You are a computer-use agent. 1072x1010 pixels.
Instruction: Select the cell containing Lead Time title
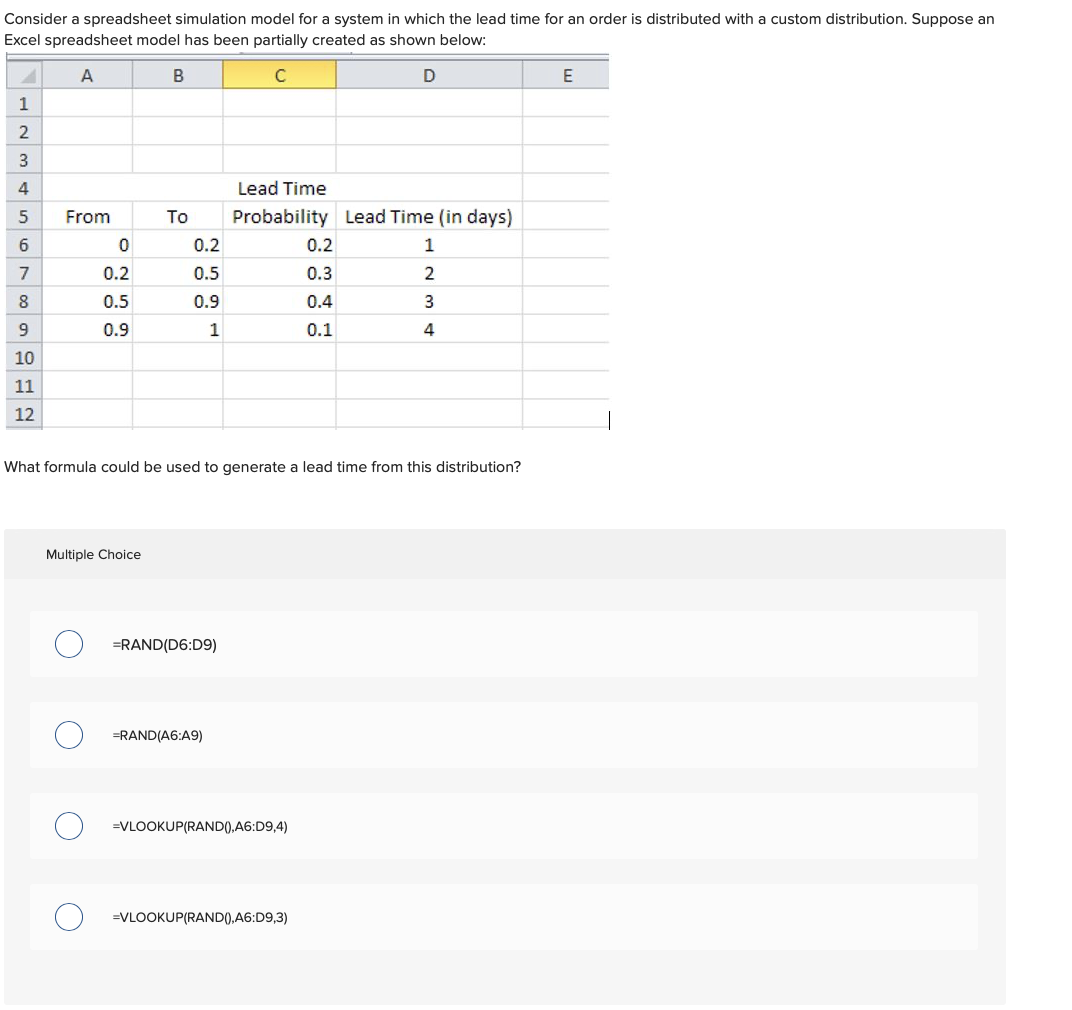pos(280,188)
